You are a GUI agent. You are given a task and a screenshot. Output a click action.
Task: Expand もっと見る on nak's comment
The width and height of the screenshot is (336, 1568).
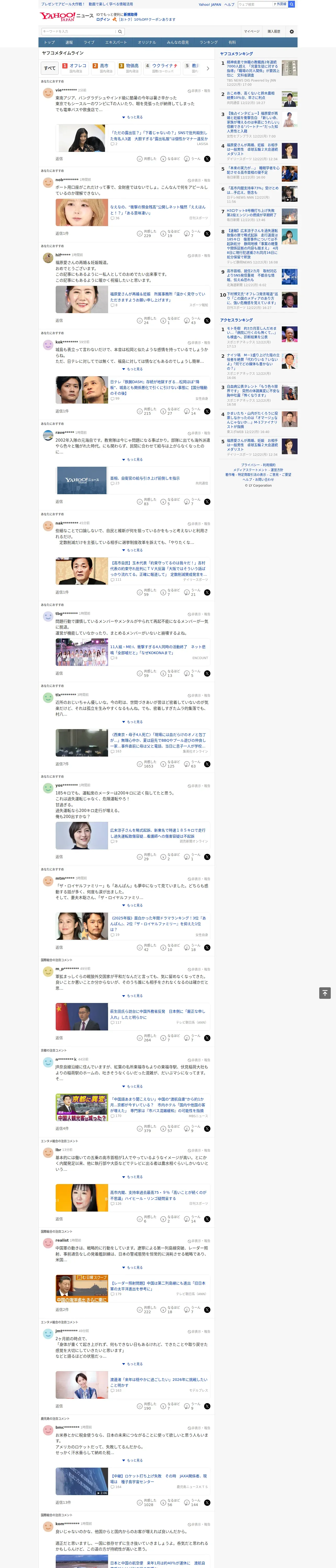tap(132, 550)
